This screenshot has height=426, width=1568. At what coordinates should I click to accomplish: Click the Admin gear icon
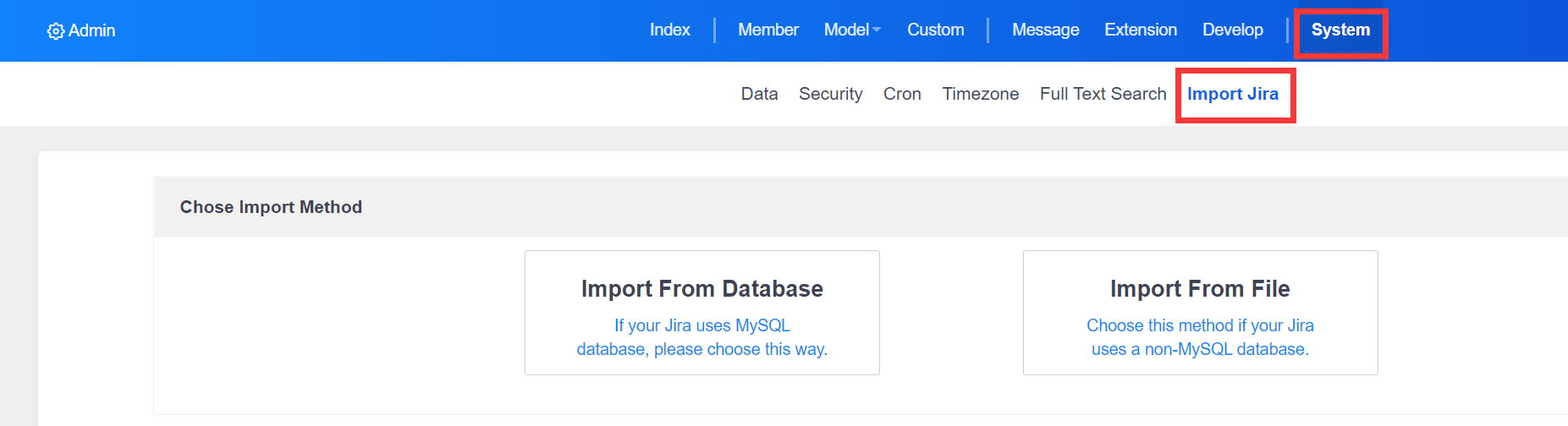[x=56, y=31]
